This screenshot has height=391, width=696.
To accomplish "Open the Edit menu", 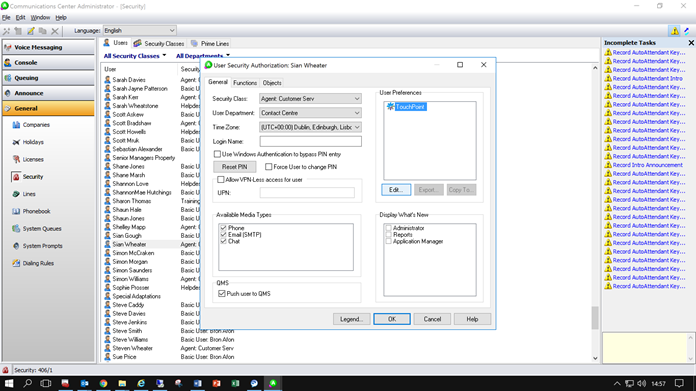I will pos(20,17).
